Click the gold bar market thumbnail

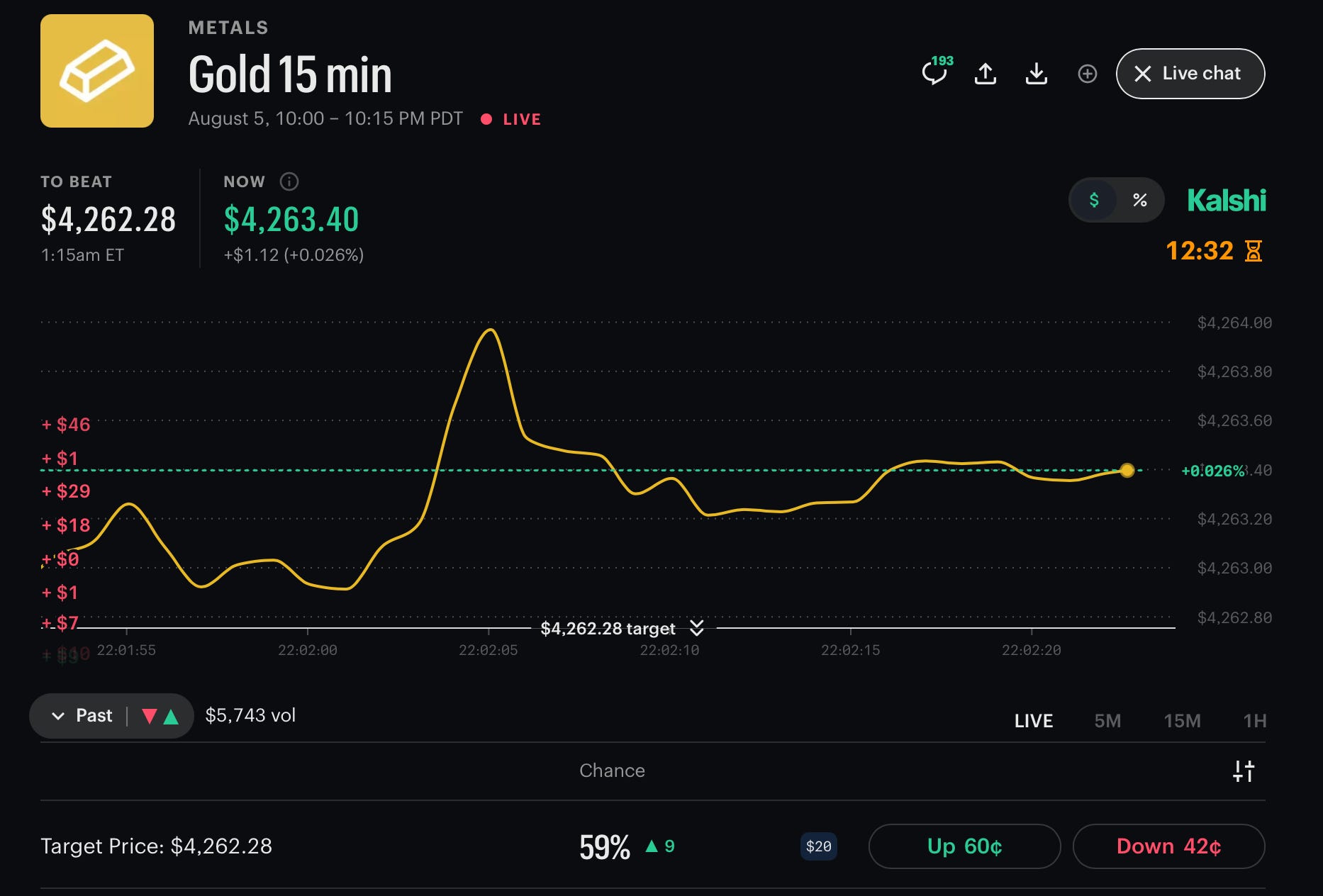click(97, 71)
